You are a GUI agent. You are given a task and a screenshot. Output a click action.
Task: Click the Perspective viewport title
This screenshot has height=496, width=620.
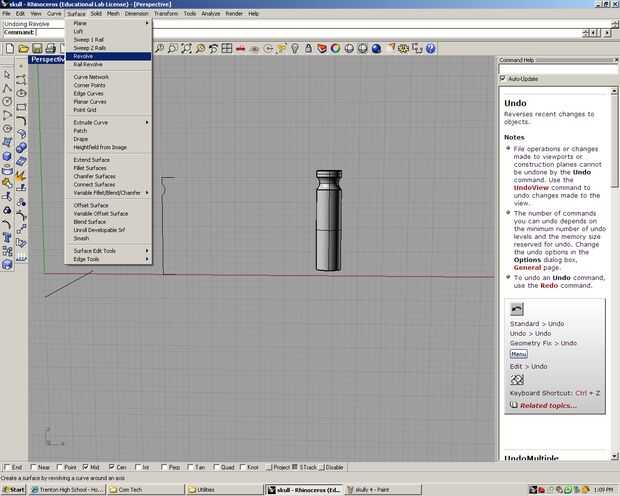[47, 59]
